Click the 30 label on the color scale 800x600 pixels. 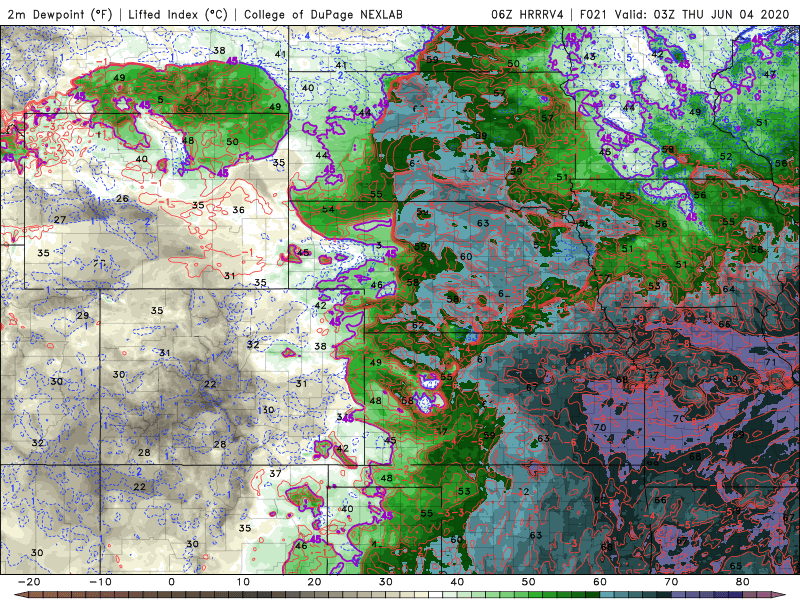(x=386, y=582)
